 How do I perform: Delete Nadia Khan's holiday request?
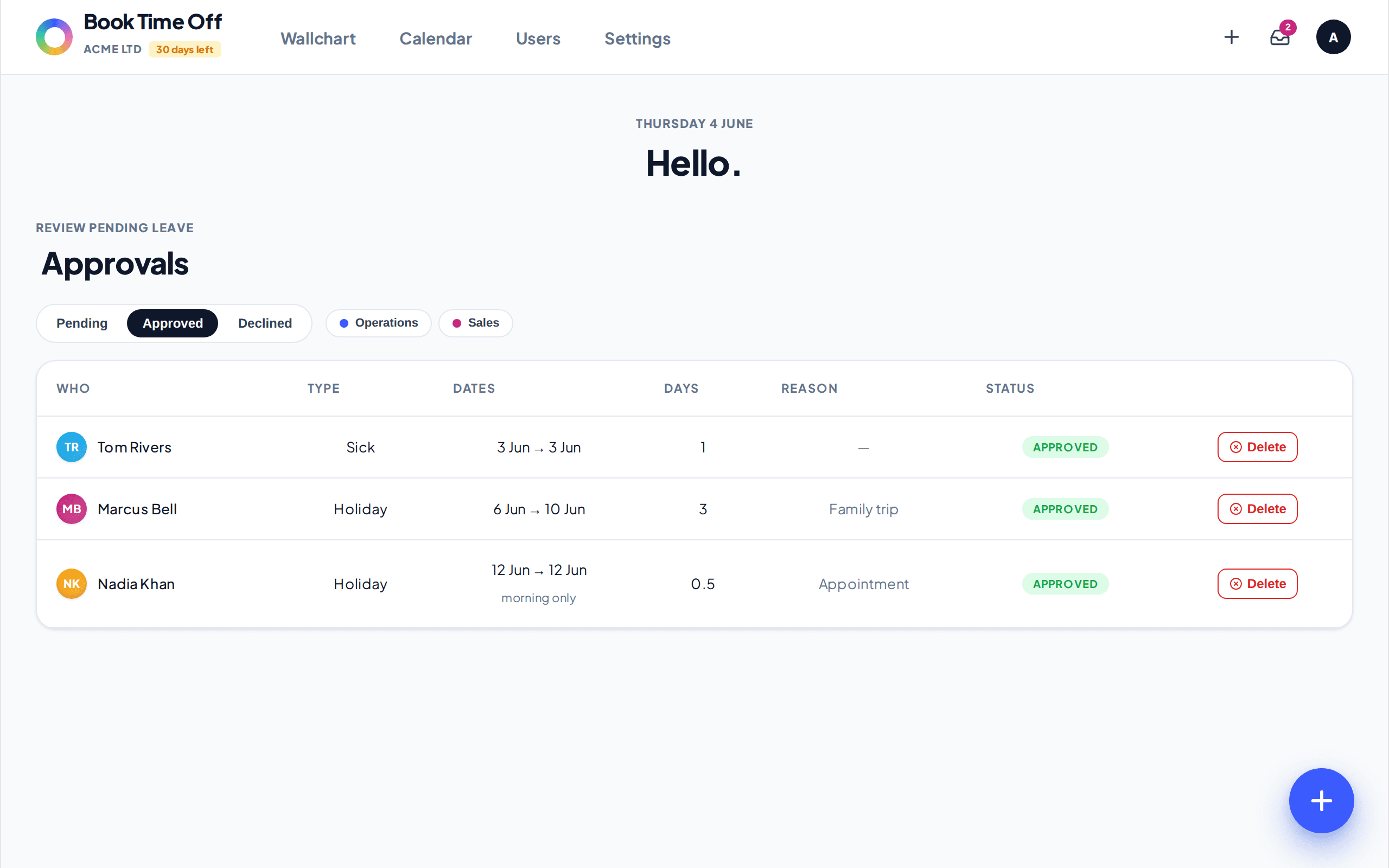(x=1257, y=584)
